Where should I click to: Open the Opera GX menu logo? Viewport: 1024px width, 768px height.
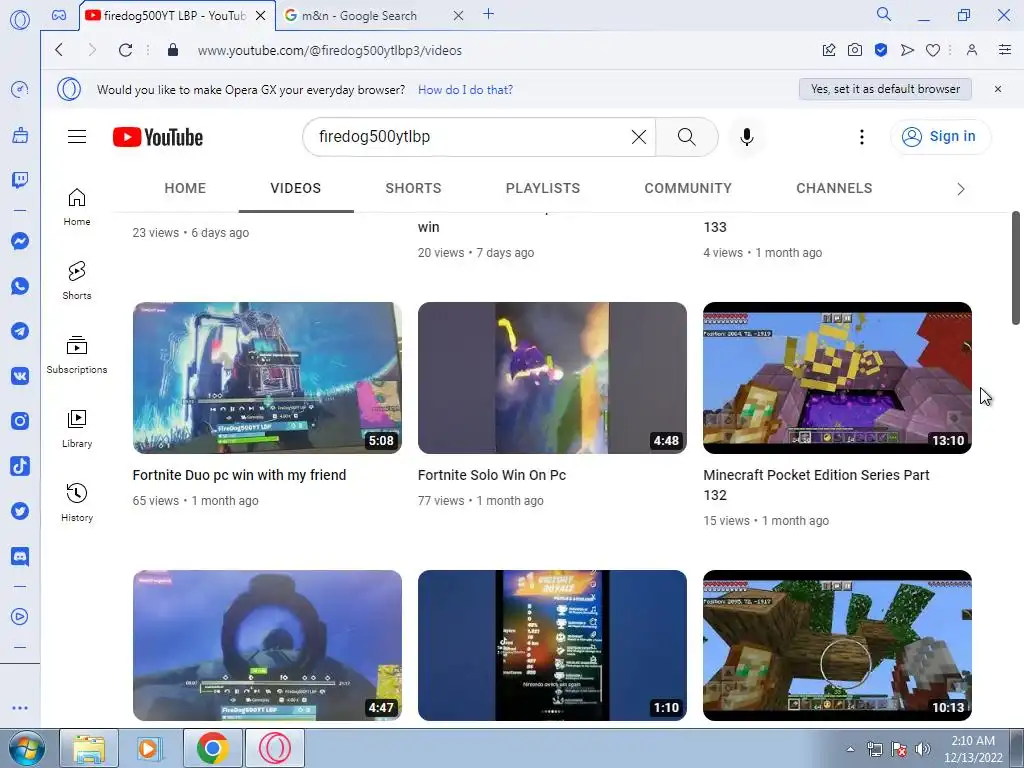tap(20, 20)
